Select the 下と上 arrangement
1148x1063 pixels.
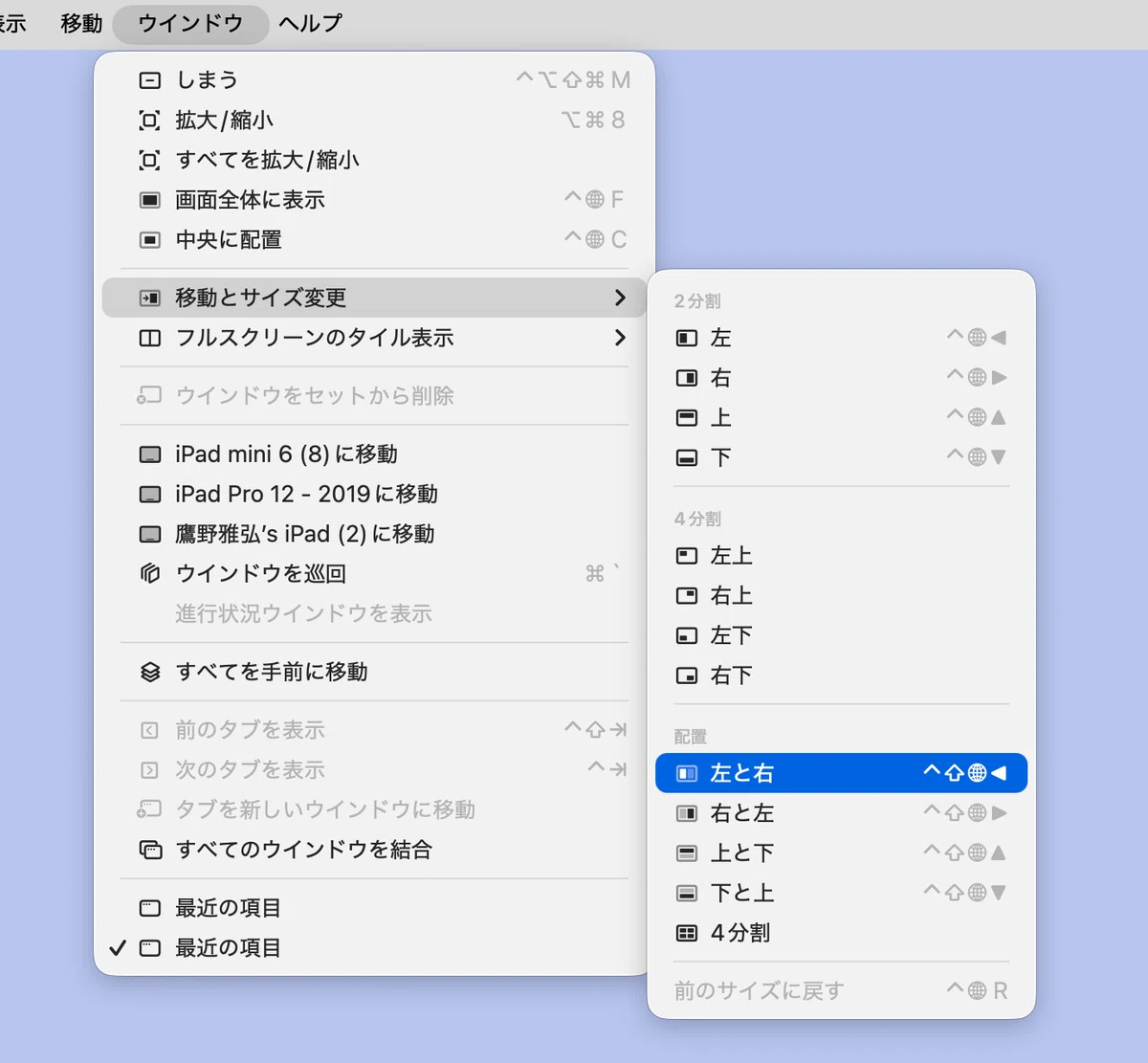841,893
